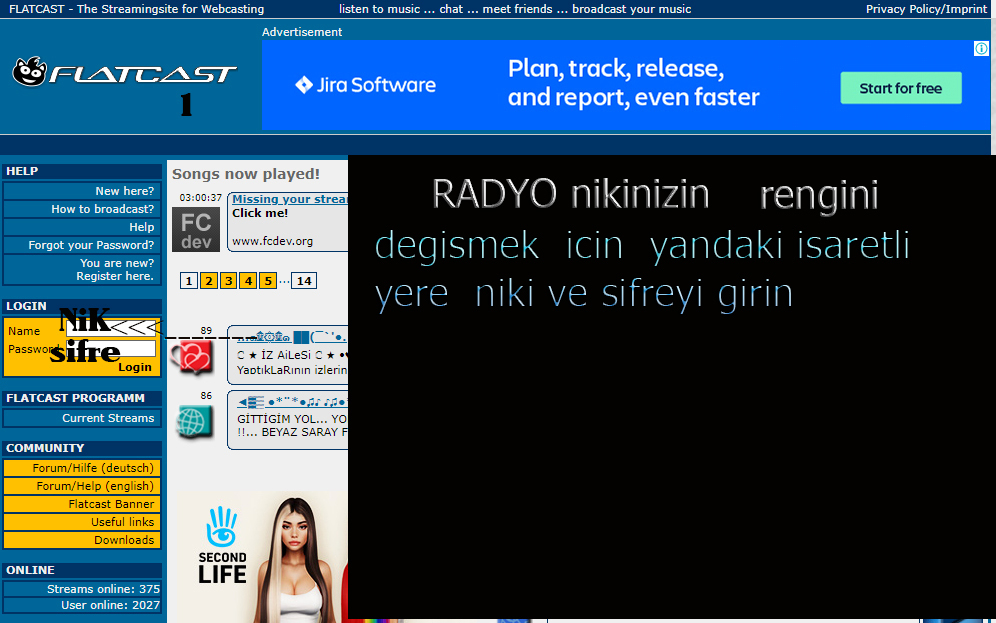This screenshot has height=623, width=996.
Task: Click the Flatcast logo
Action: click(123, 73)
